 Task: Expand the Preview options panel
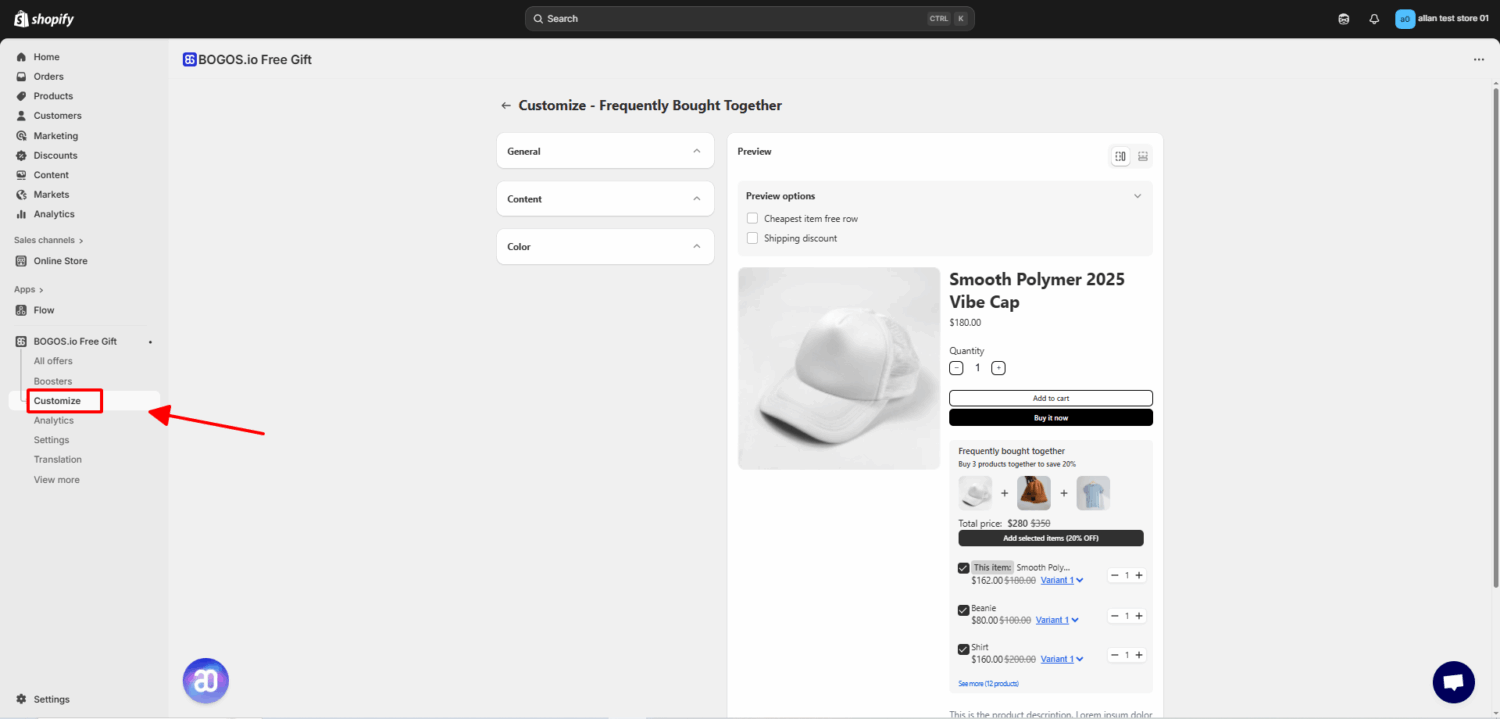[1137, 196]
